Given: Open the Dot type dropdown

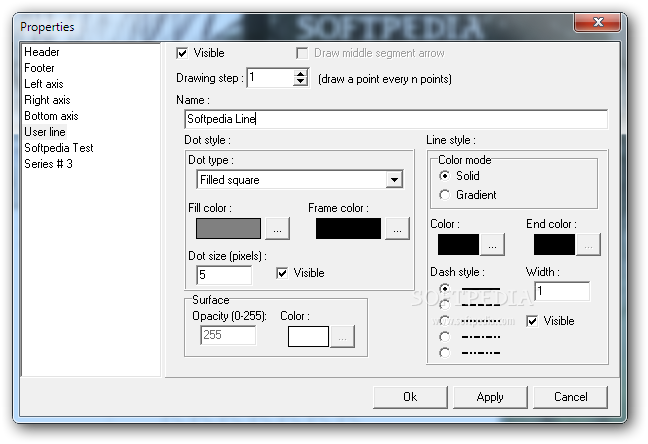Looking at the screenshot, I should 394,179.
